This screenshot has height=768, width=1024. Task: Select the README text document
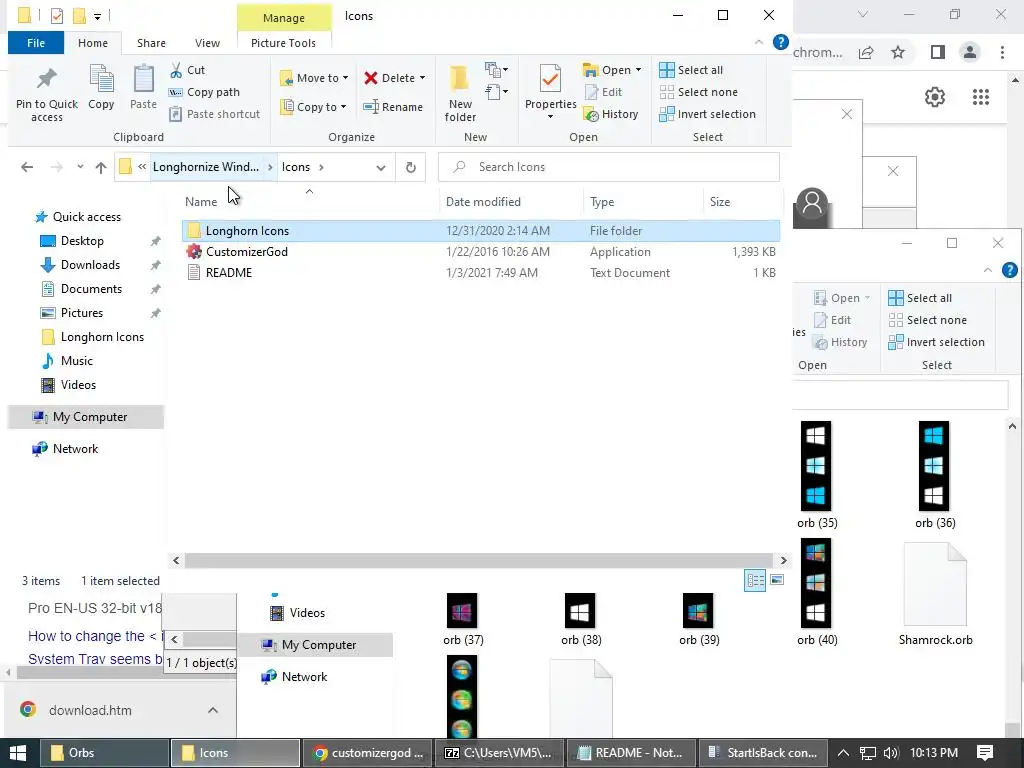(x=481, y=272)
